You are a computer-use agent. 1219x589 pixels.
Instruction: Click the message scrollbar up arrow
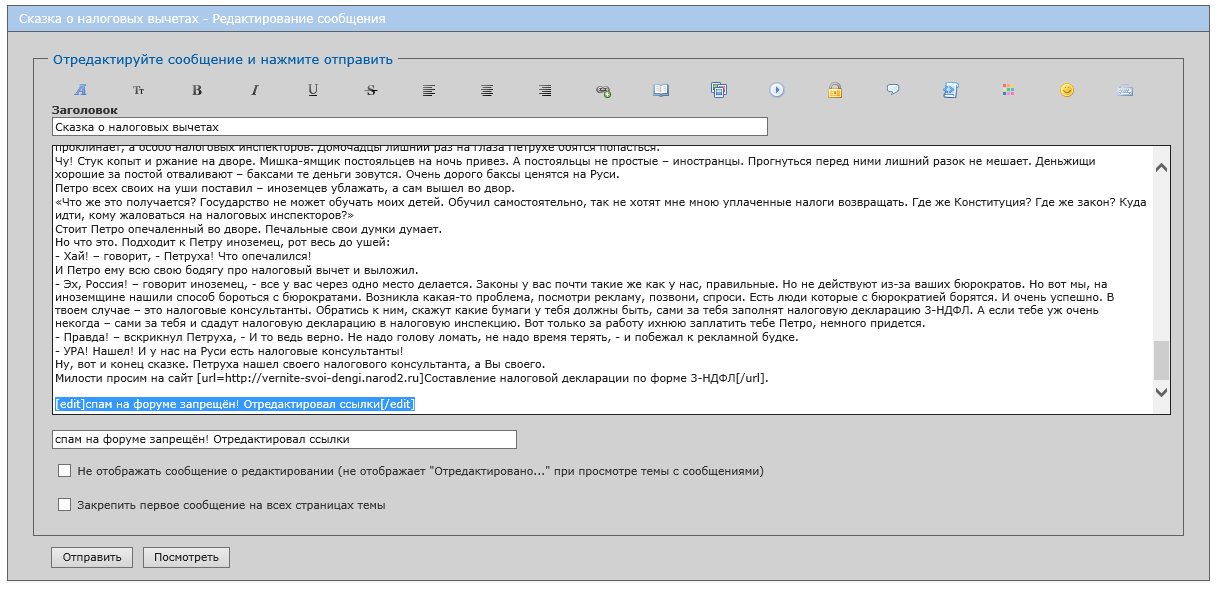click(1161, 168)
